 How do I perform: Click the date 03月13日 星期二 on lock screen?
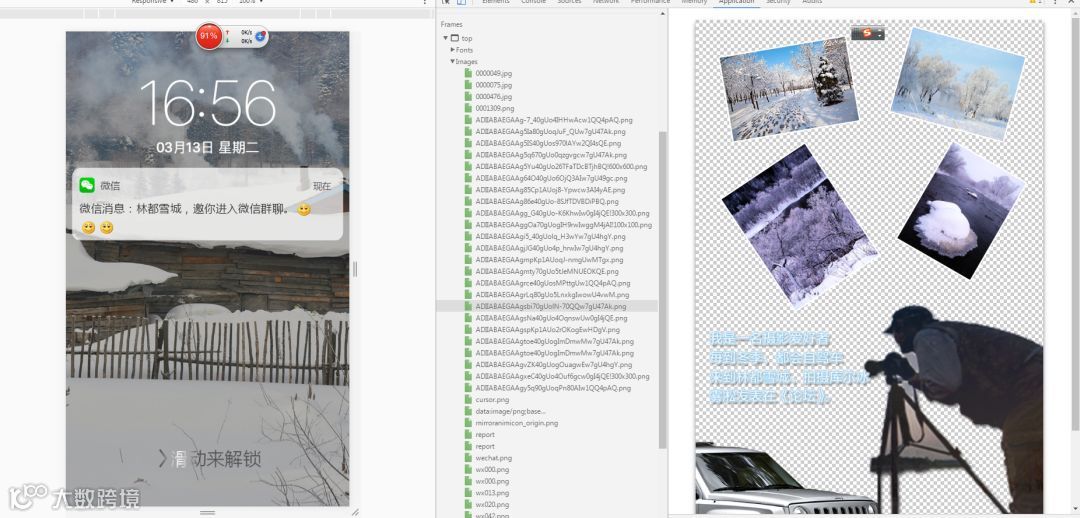tap(207, 147)
